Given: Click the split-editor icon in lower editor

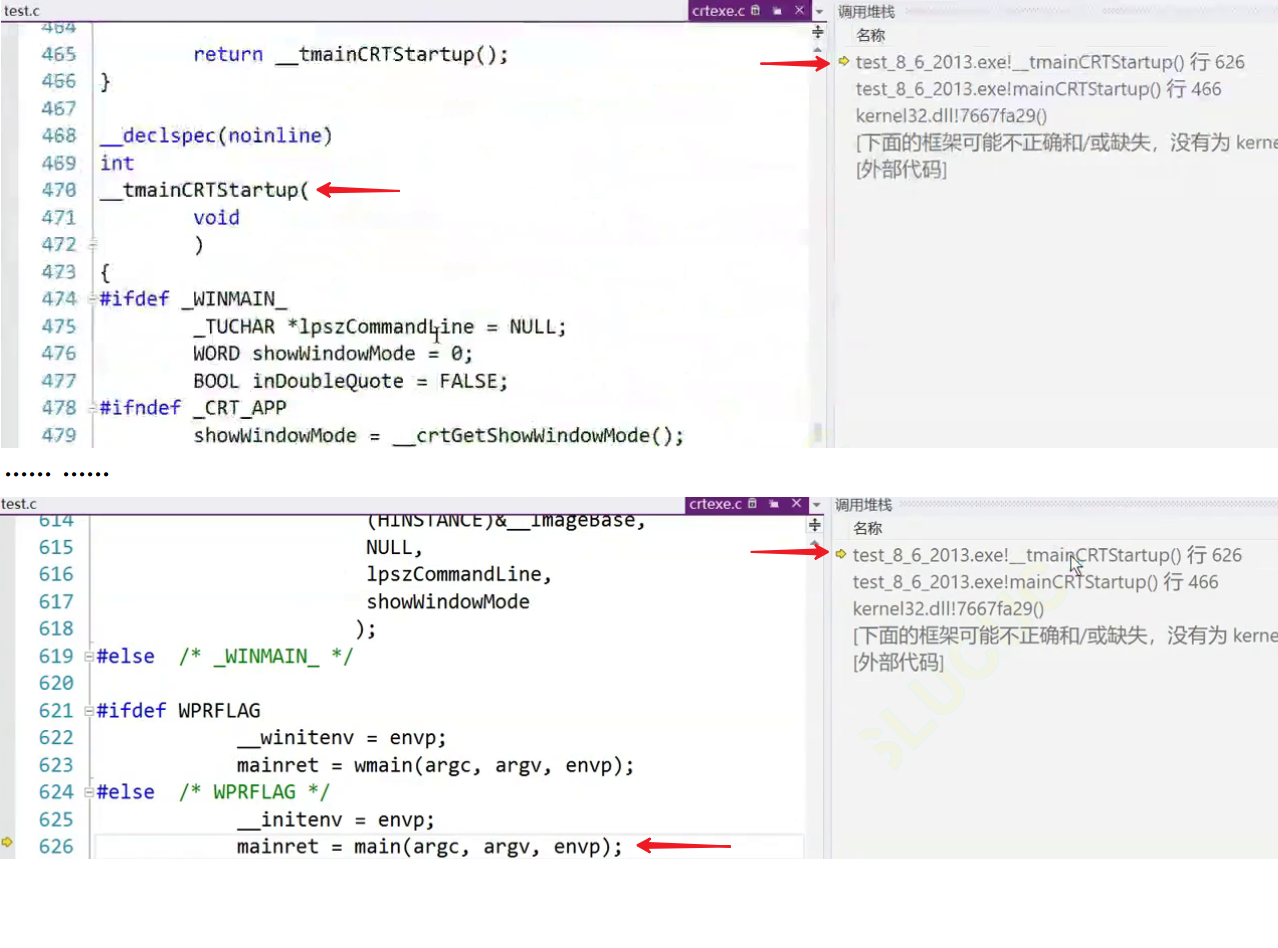Looking at the screenshot, I should pos(815,524).
